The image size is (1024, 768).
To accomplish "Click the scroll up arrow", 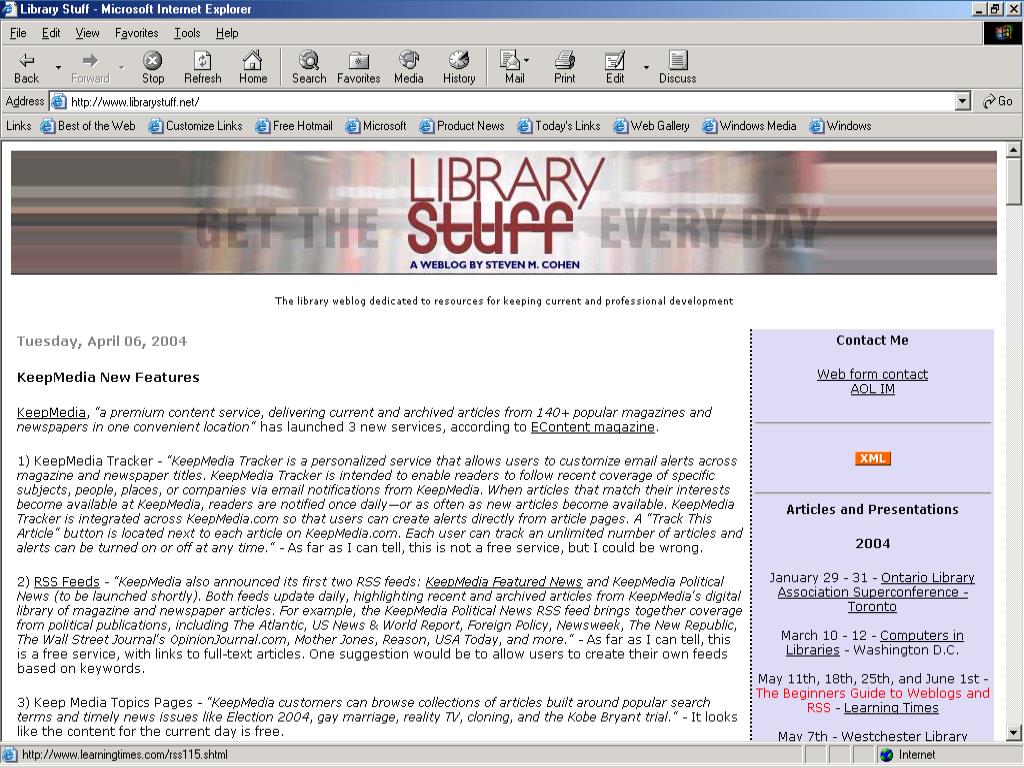I will pyautogui.click(x=1014, y=150).
